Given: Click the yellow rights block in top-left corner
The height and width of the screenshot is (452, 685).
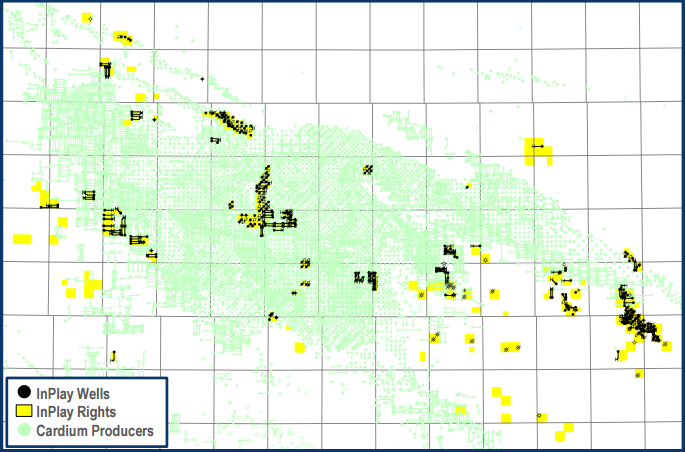Looking at the screenshot, I should [88, 18].
